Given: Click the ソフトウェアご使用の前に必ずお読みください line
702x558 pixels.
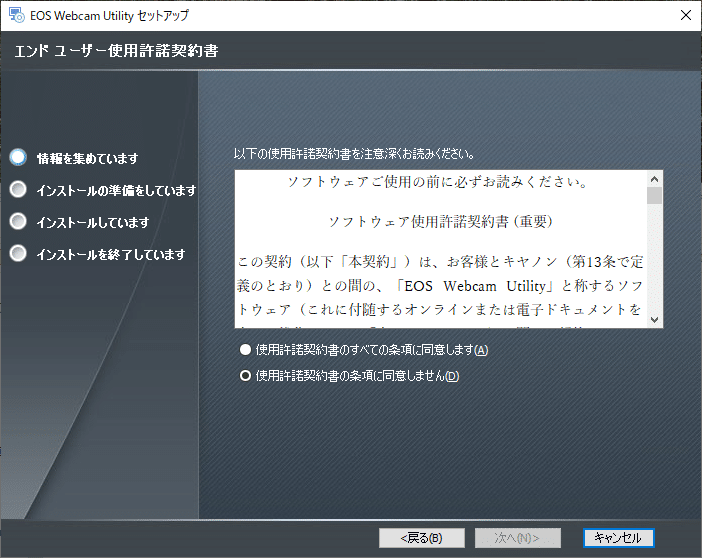Looking at the screenshot, I should coord(437,182).
